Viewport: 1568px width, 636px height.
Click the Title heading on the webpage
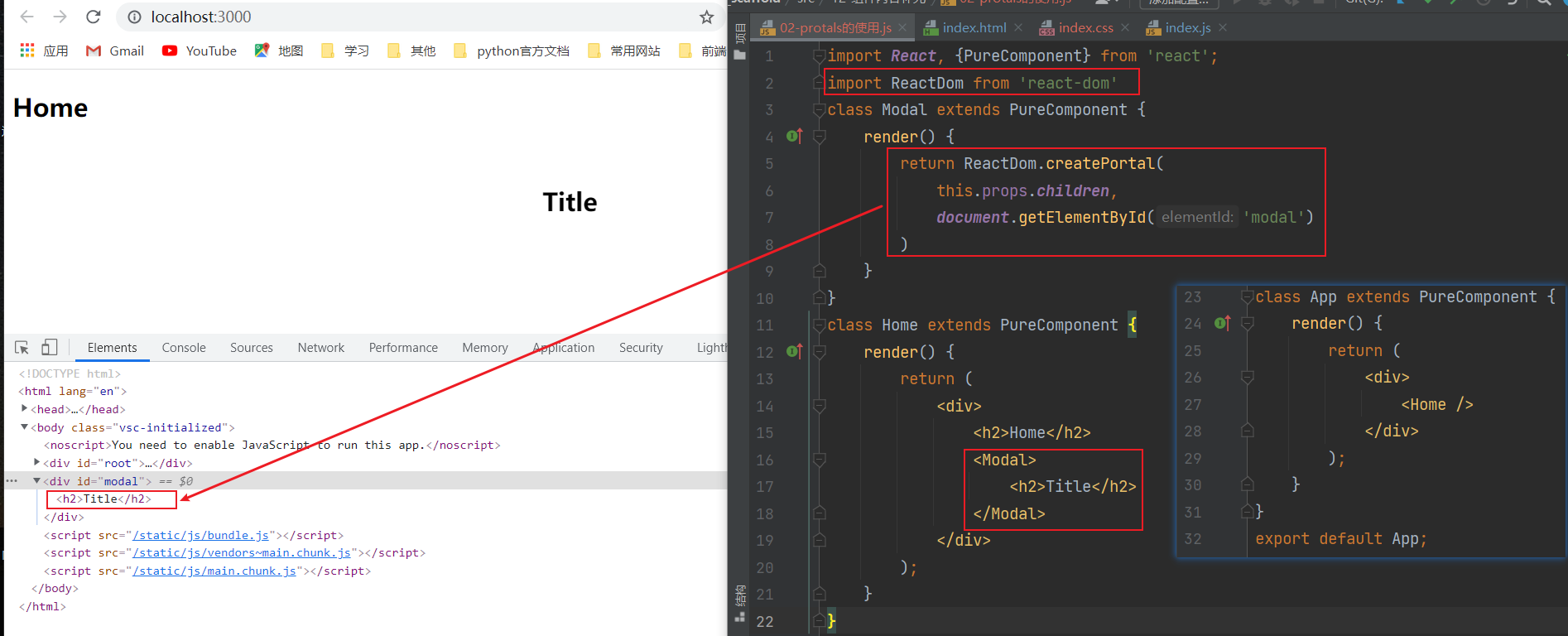click(570, 202)
